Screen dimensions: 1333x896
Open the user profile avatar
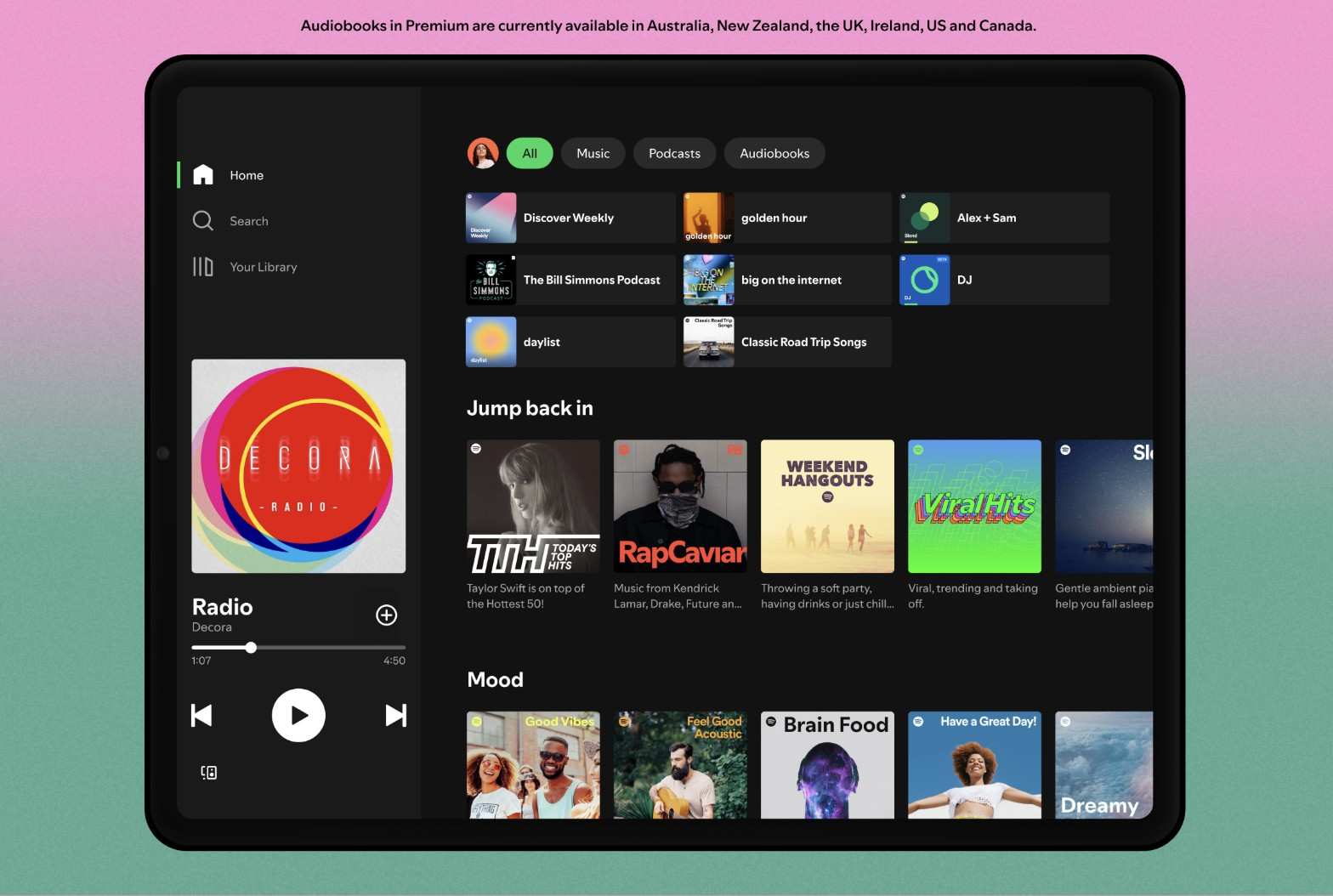[x=483, y=153]
